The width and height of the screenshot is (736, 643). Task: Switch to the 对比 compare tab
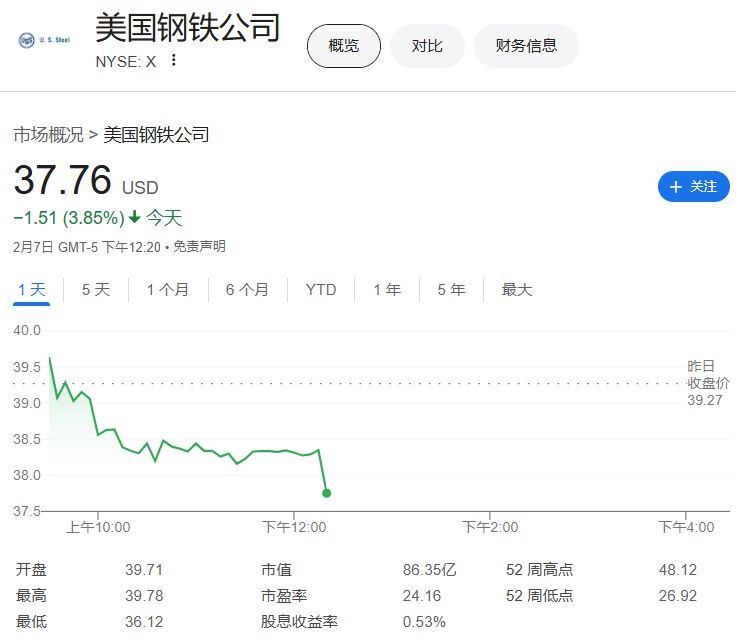click(427, 46)
